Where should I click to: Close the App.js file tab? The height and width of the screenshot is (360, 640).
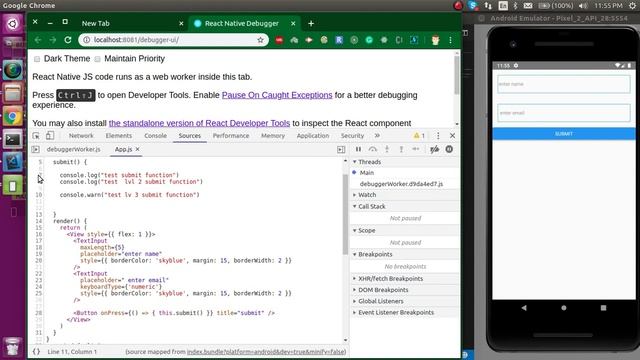pos(138,149)
